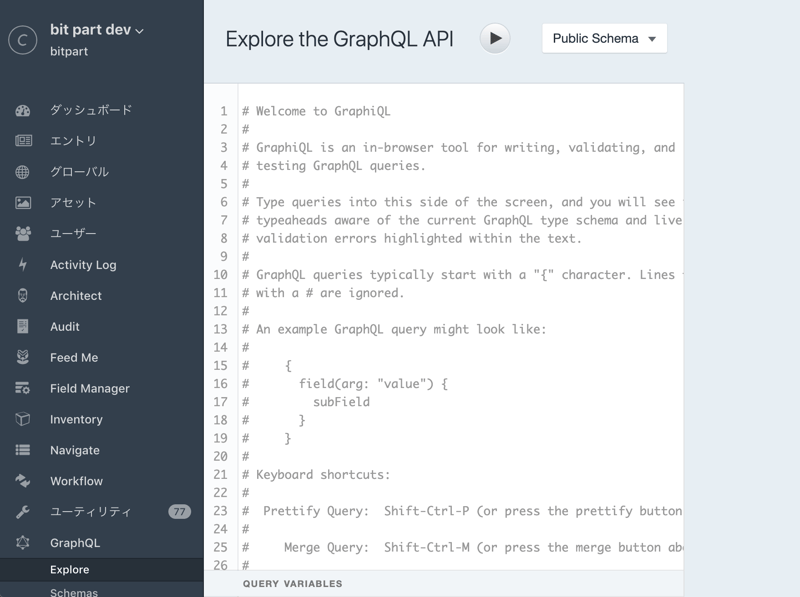Run query with the play button
The height and width of the screenshot is (597, 800).
(x=494, y=39)
